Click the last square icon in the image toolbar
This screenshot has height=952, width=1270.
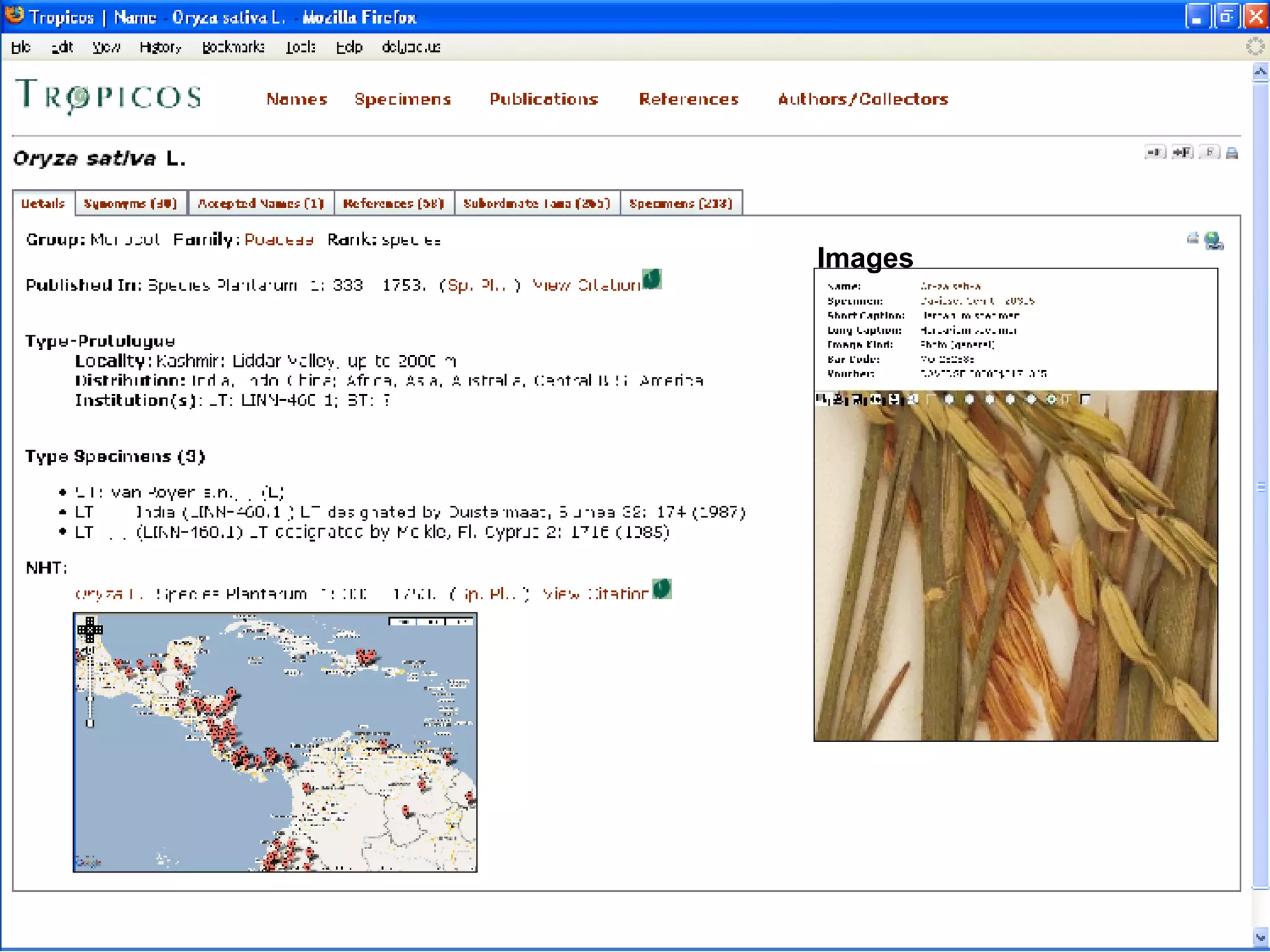point(1085,399)
